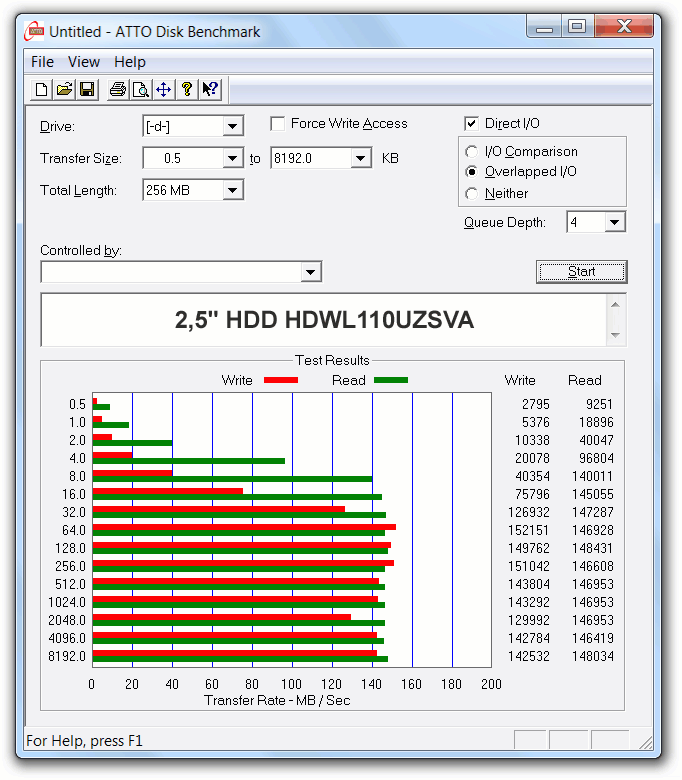The width and height of the screenshot is (682, 780).
Task: Click the four-arrow move icon in toolbar
Action: (x=164, y=90)
